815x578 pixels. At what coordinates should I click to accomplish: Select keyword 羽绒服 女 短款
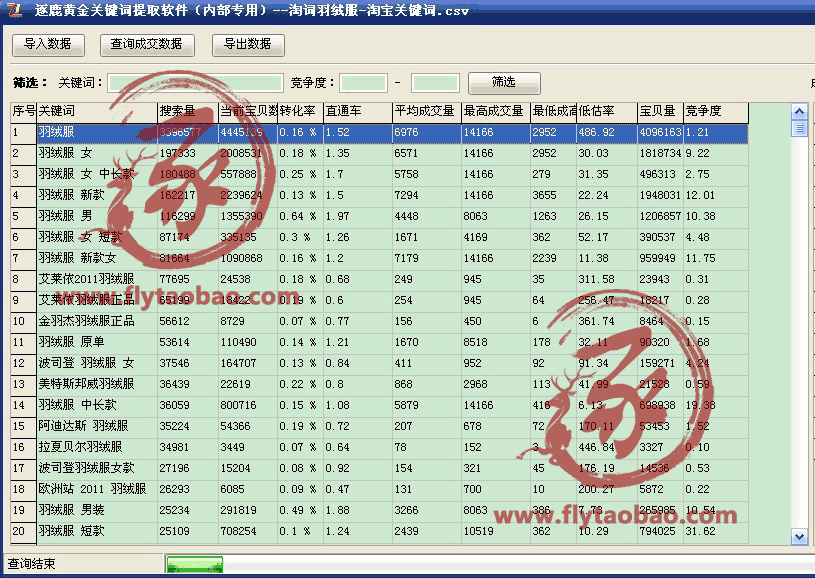pyautogui.click(x=81, y=237)
